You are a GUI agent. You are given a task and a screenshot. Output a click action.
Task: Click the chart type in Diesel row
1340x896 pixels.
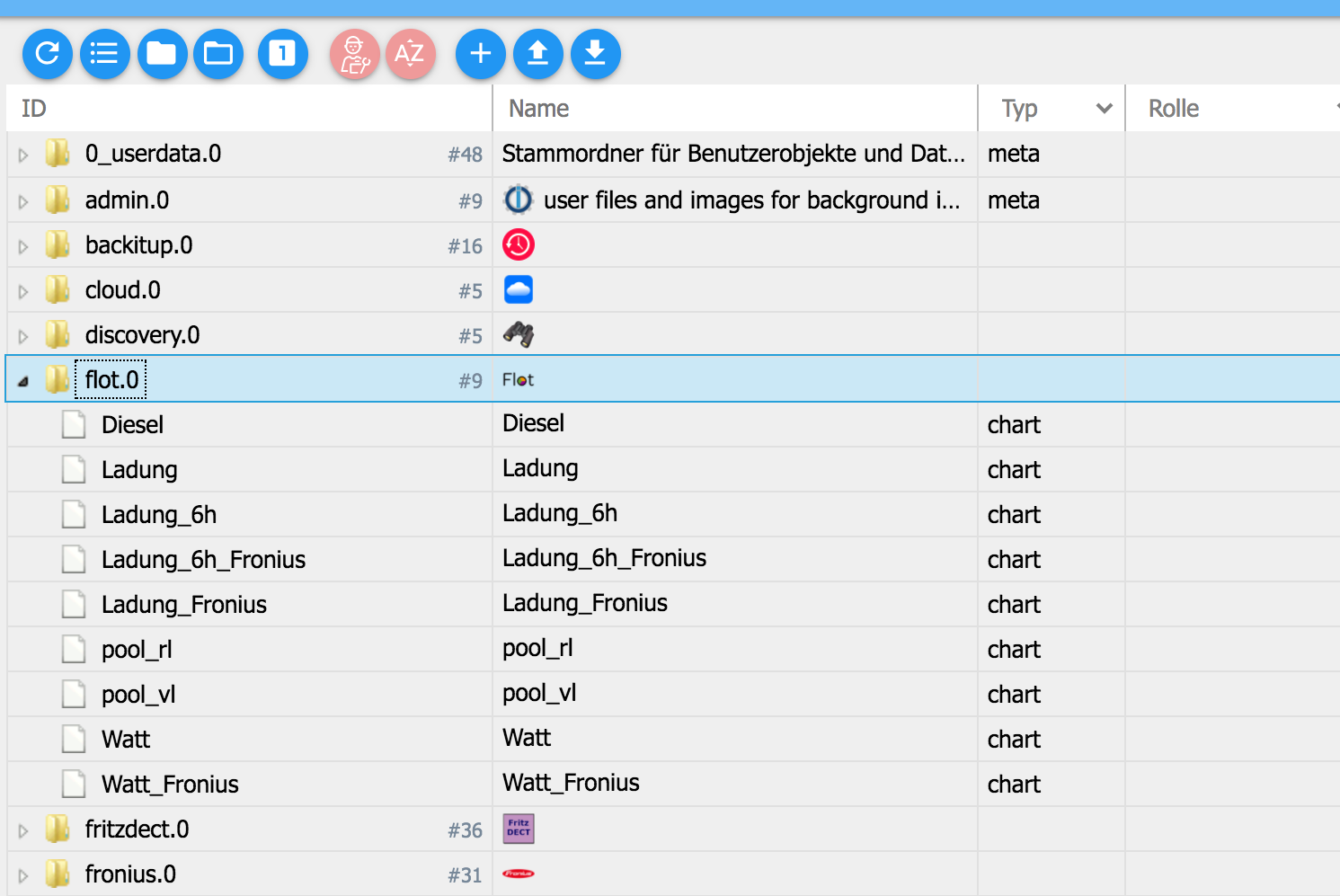point(1014,424)
